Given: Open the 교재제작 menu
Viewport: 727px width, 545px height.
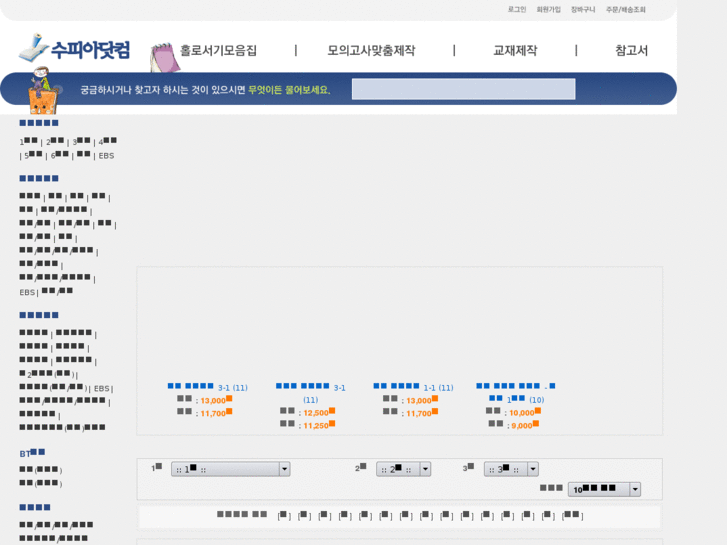Looking at the screenshot, I should click(x=515, y=50).
